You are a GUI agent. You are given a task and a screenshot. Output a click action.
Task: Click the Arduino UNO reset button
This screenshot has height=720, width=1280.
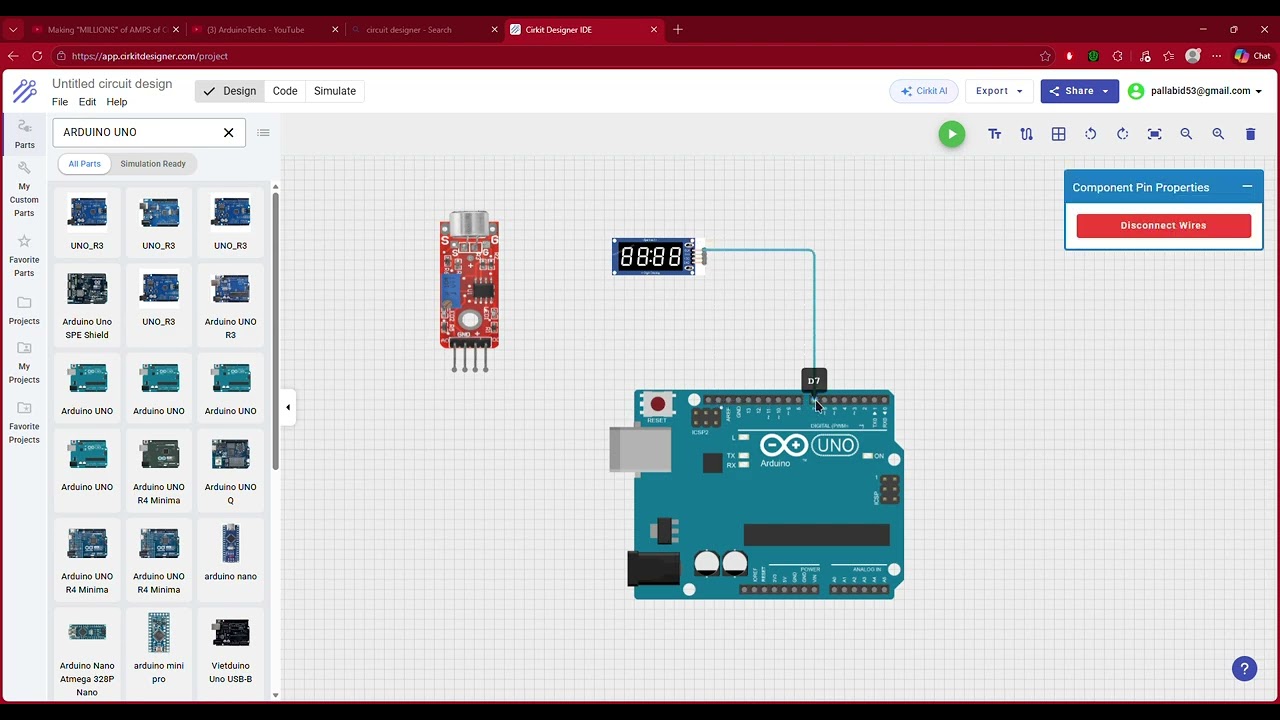[x=657, y=404]
